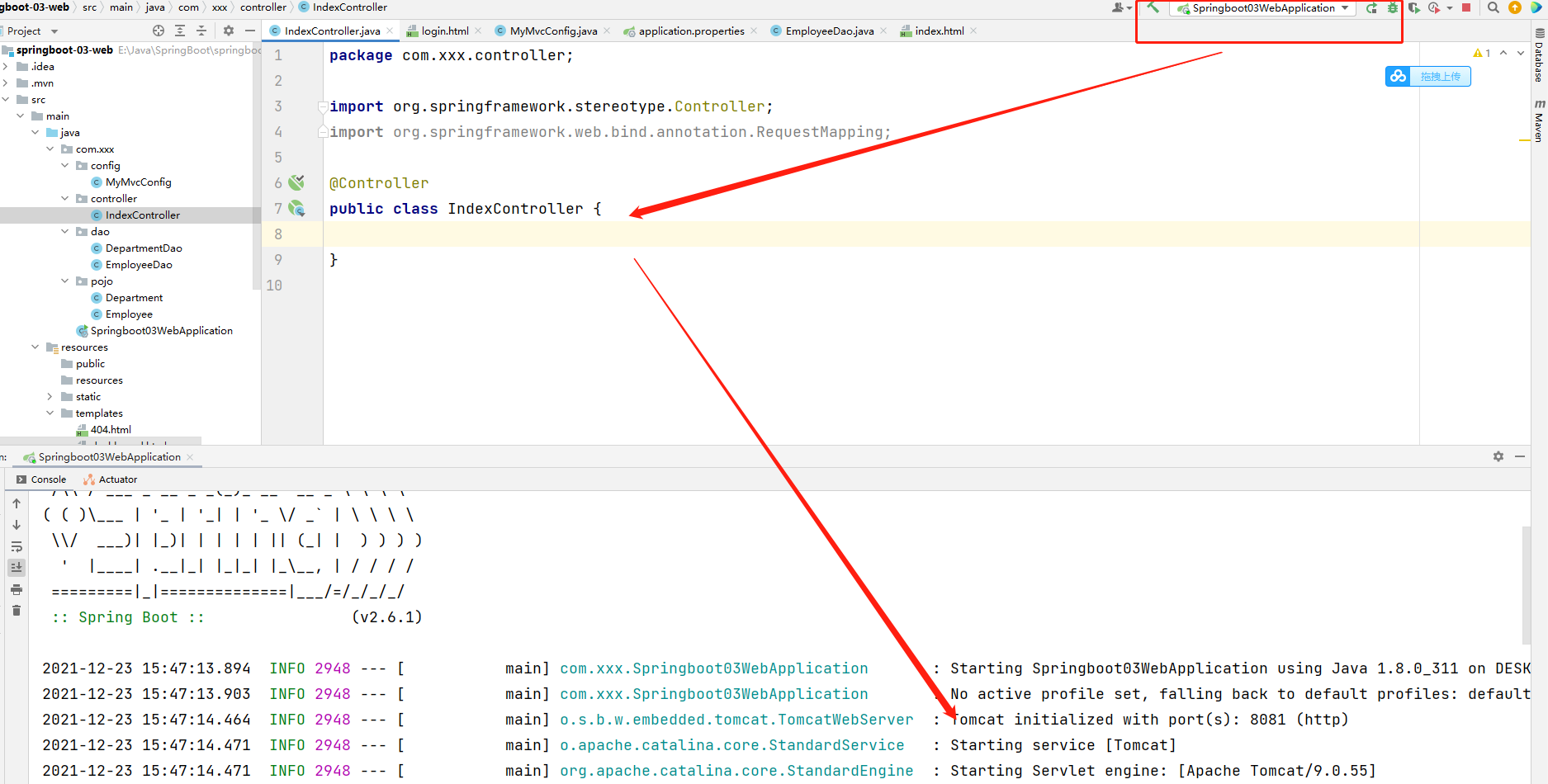Viewport: 1548px width, 784px height.
Task: Toggle soft-wrap in the console
Action: tap(17, 546)
